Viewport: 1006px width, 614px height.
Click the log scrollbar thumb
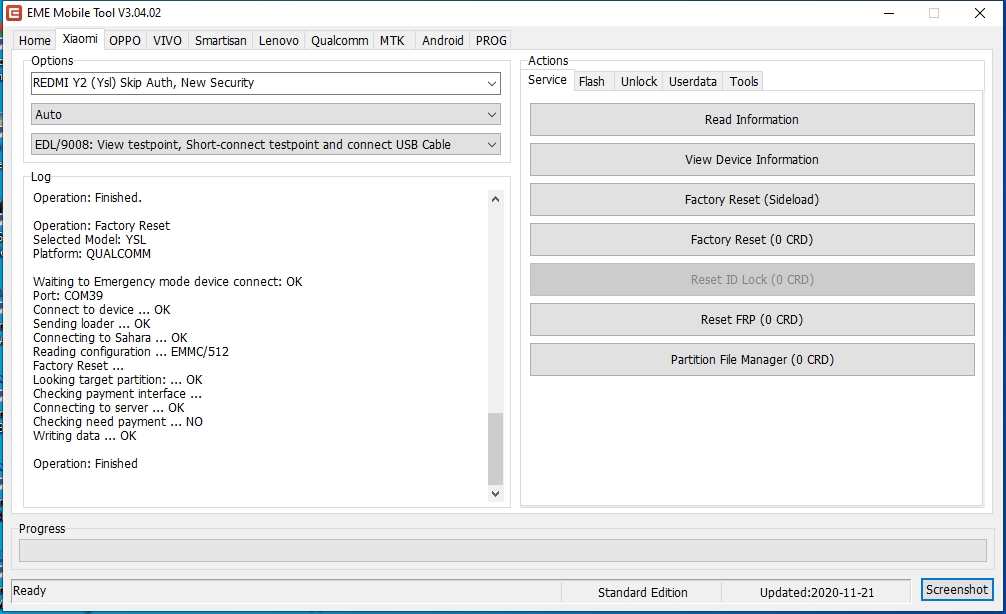point(495,448)
